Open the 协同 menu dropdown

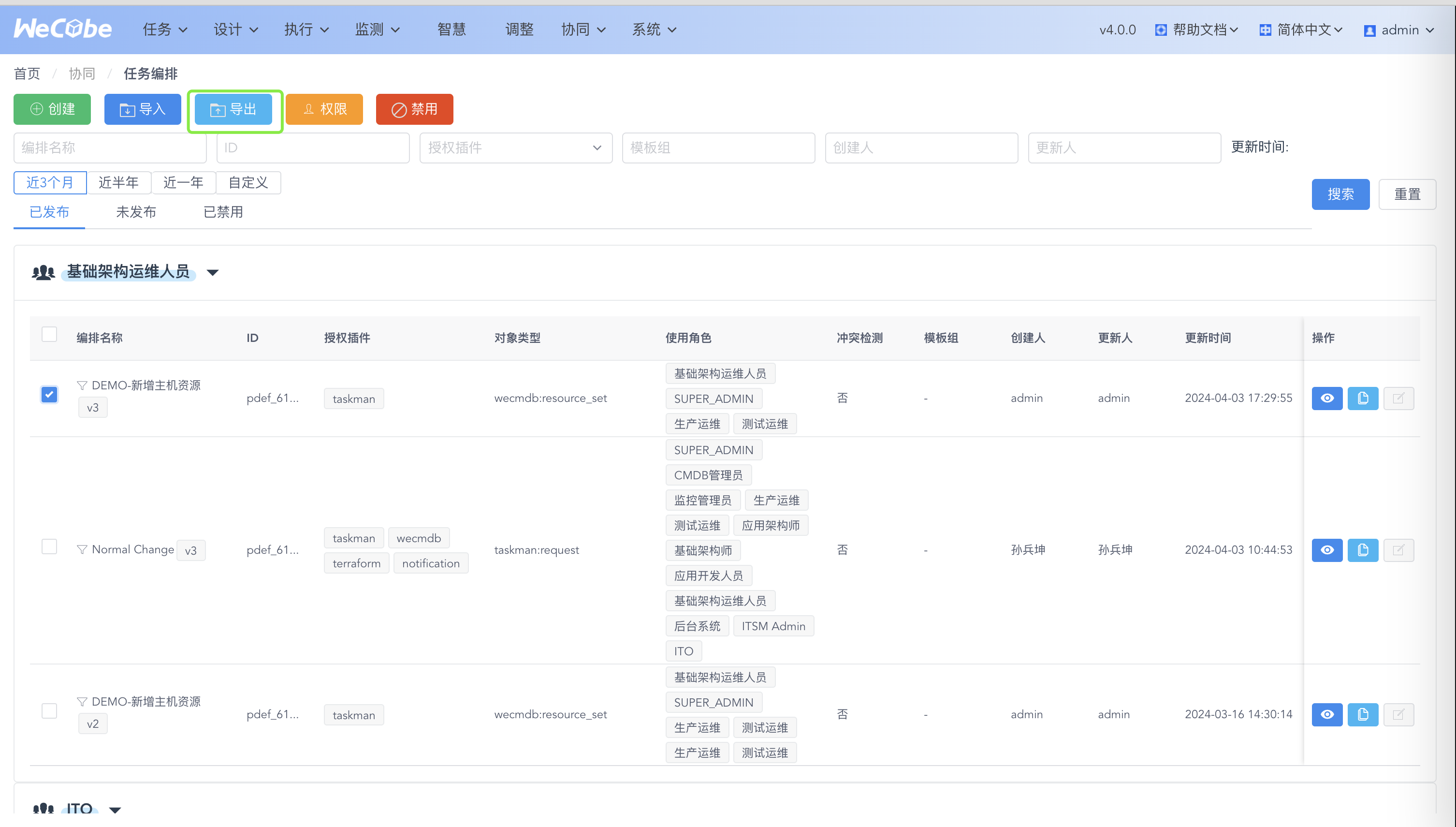tap(583, 30)
